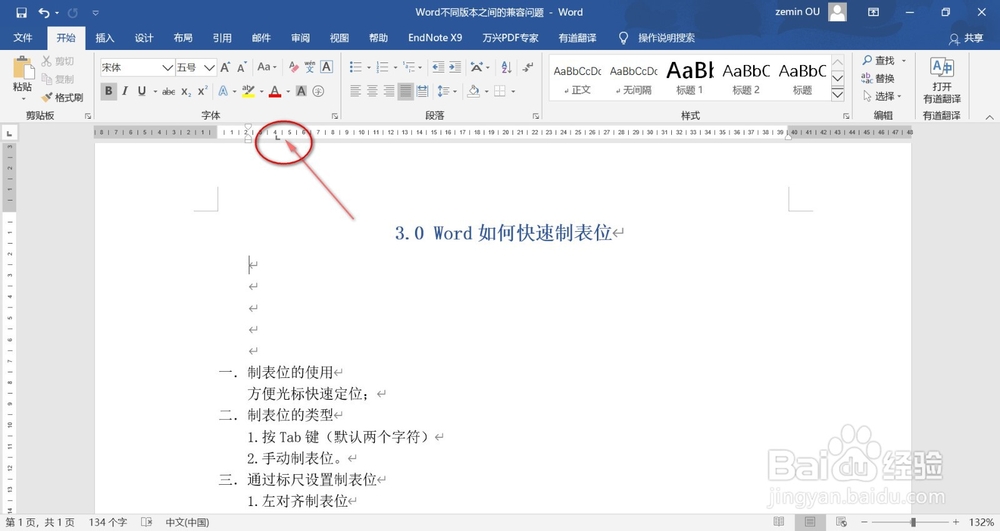Open the numbered list dropdown arrow

(395, 68)
